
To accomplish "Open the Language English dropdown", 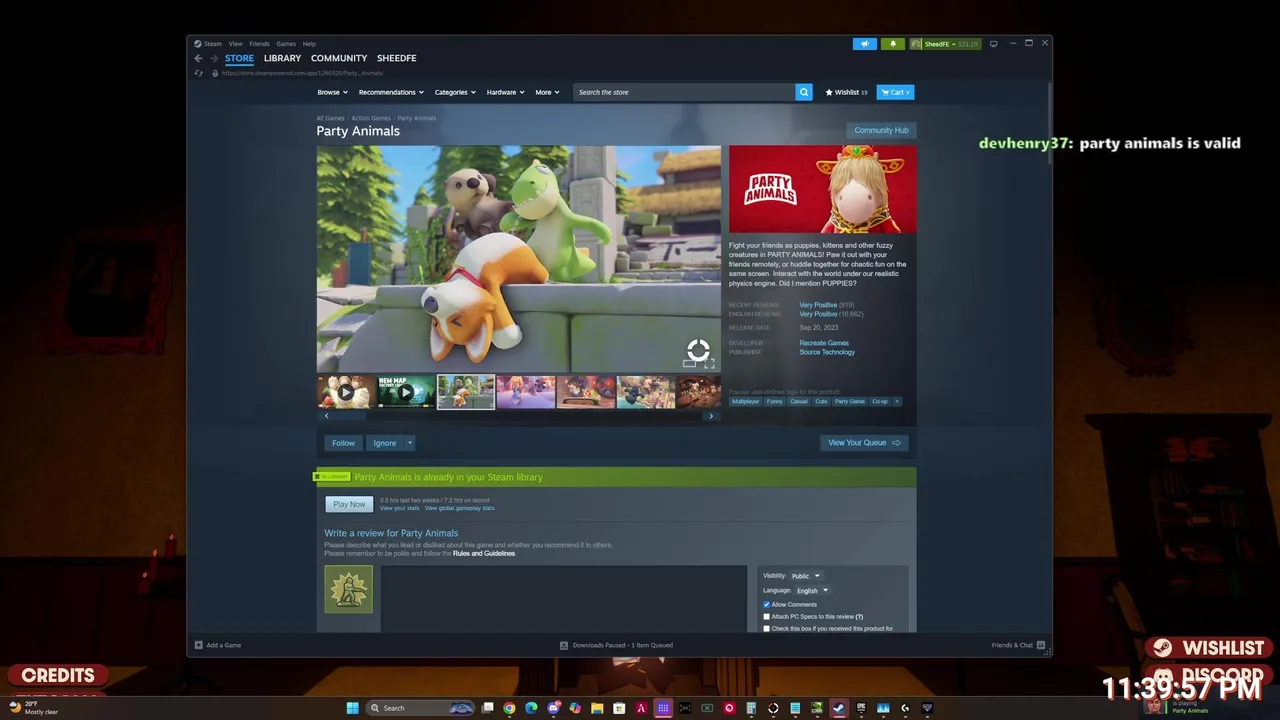I will coord(812,590).
